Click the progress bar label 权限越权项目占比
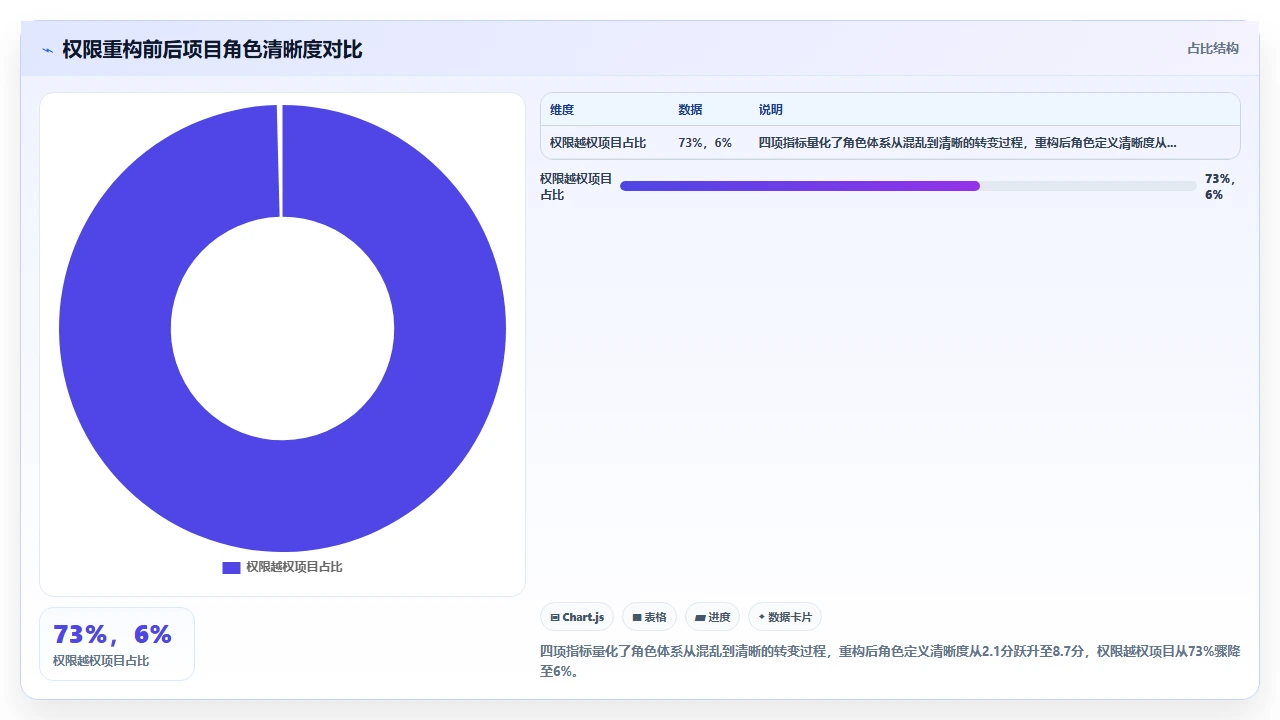Image resolution: width=1280 pixels, height=720 pixels. pyautogui.click(x=576, y=187)
